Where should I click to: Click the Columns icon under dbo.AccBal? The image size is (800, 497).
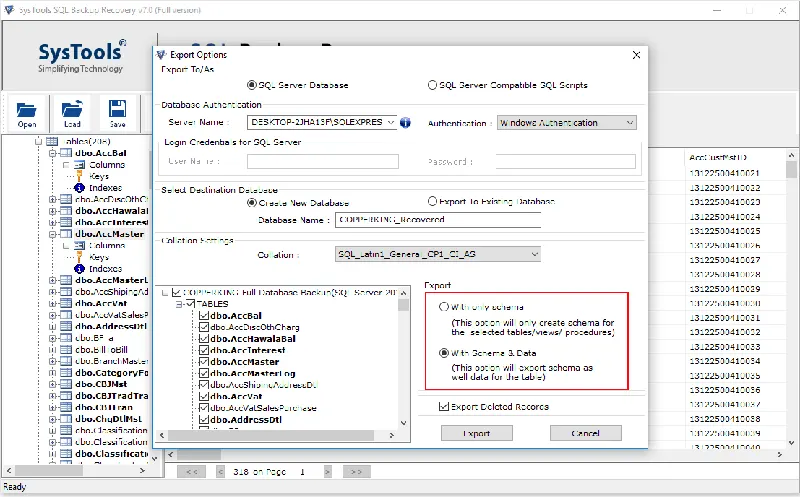coord(80,165)
